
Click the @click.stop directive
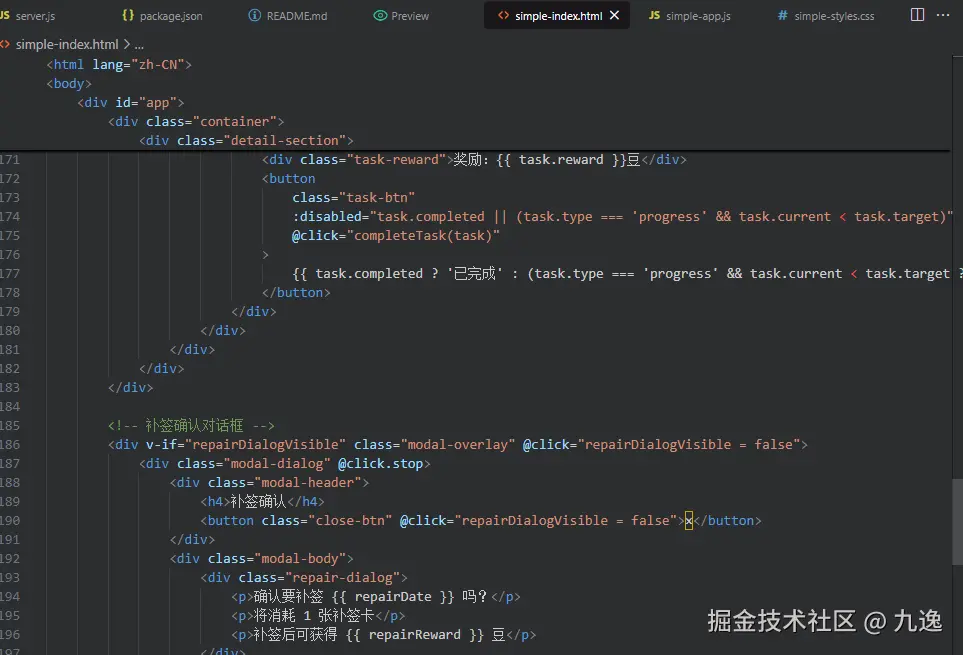[380, 463]
